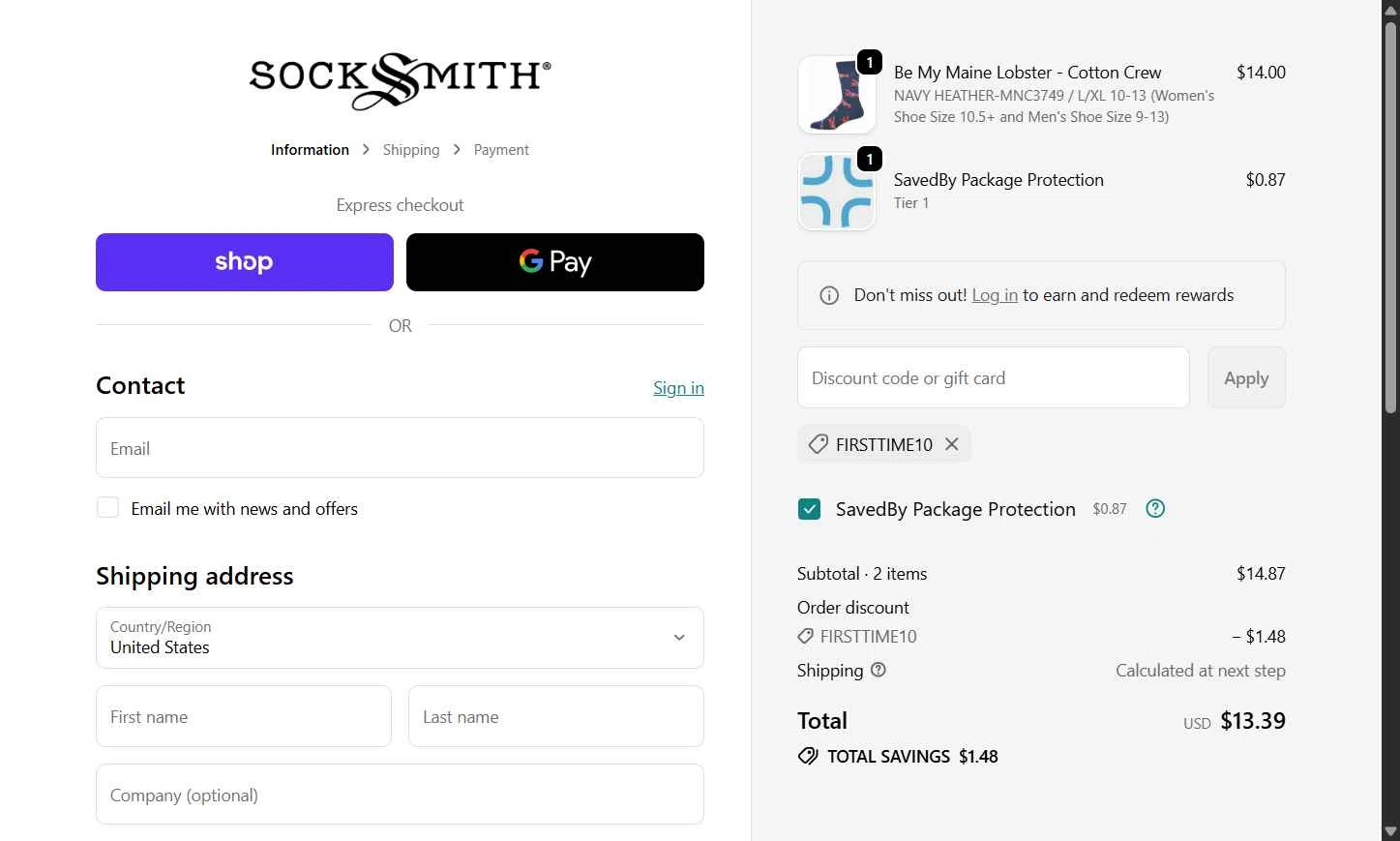Click the Total Savings tag icon
1400x841 pixels.
click(x=808, y=756)
